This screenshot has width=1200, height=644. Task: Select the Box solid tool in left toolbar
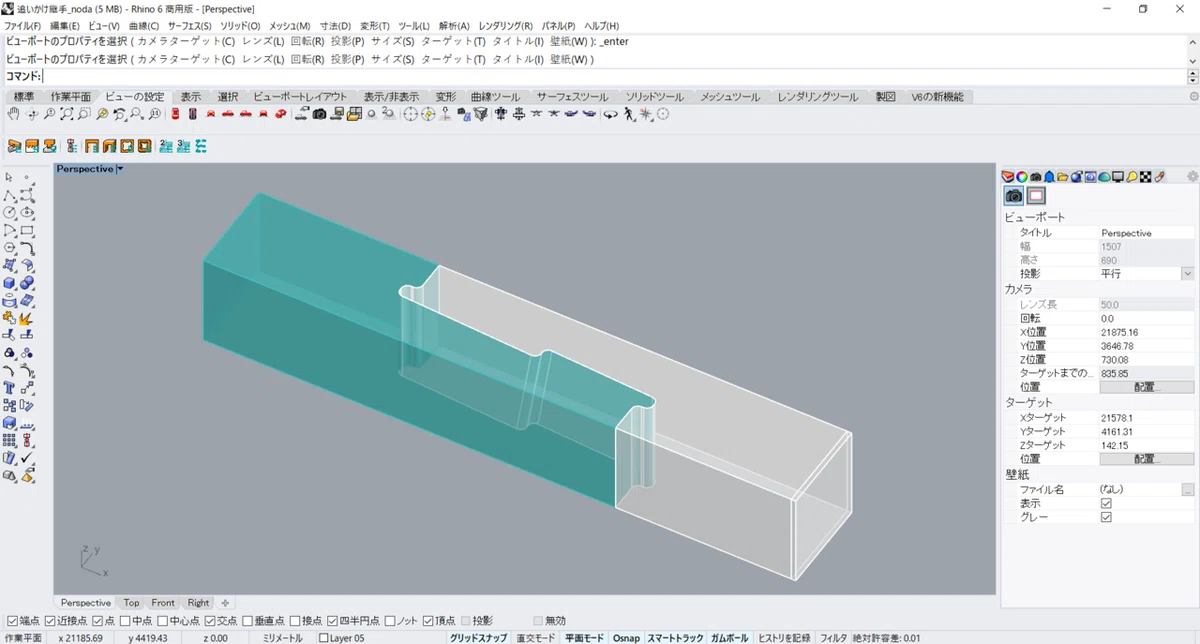point(10,283)
